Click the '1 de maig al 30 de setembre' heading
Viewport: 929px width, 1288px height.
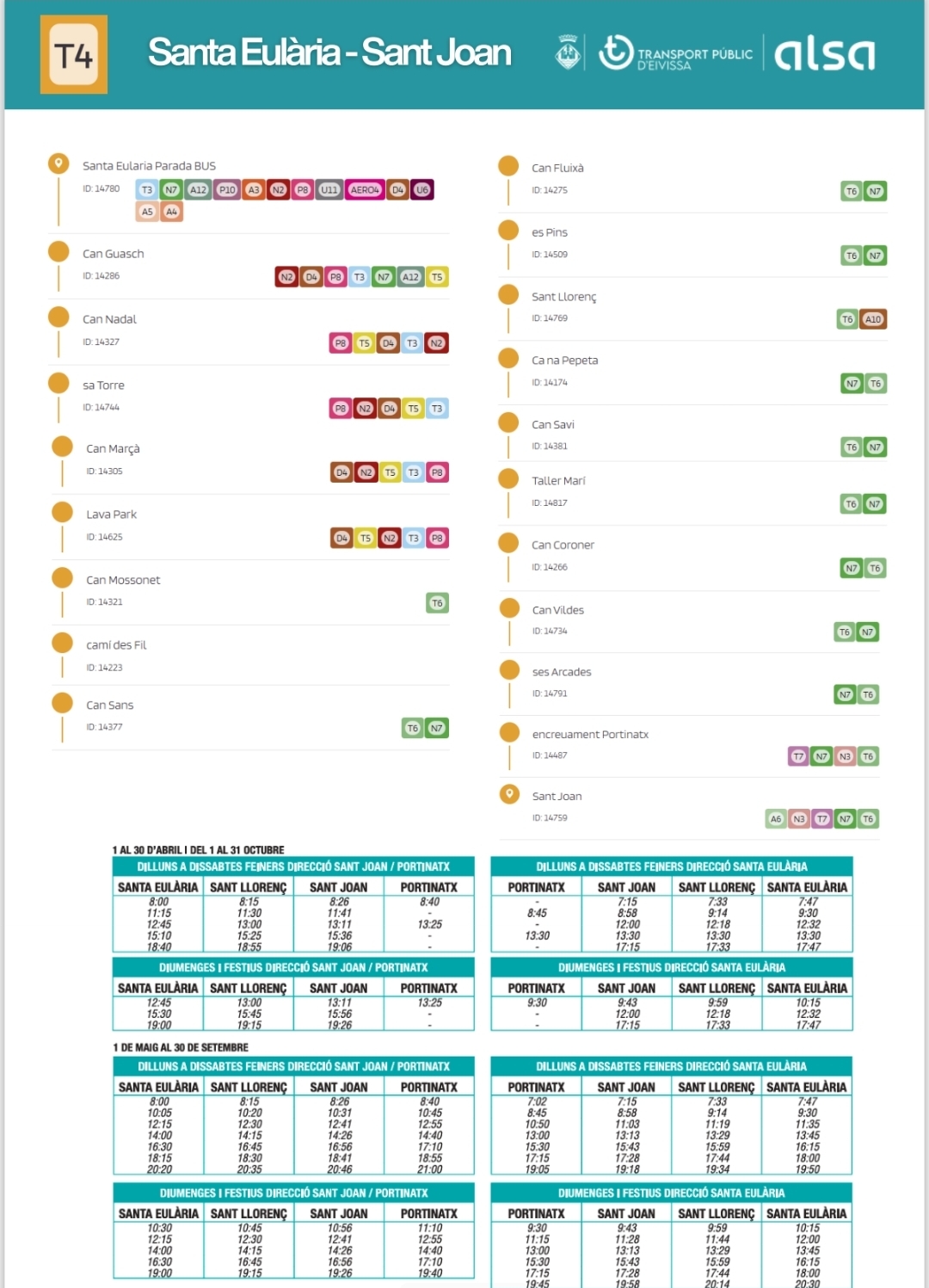click(x=181, y=1047)
